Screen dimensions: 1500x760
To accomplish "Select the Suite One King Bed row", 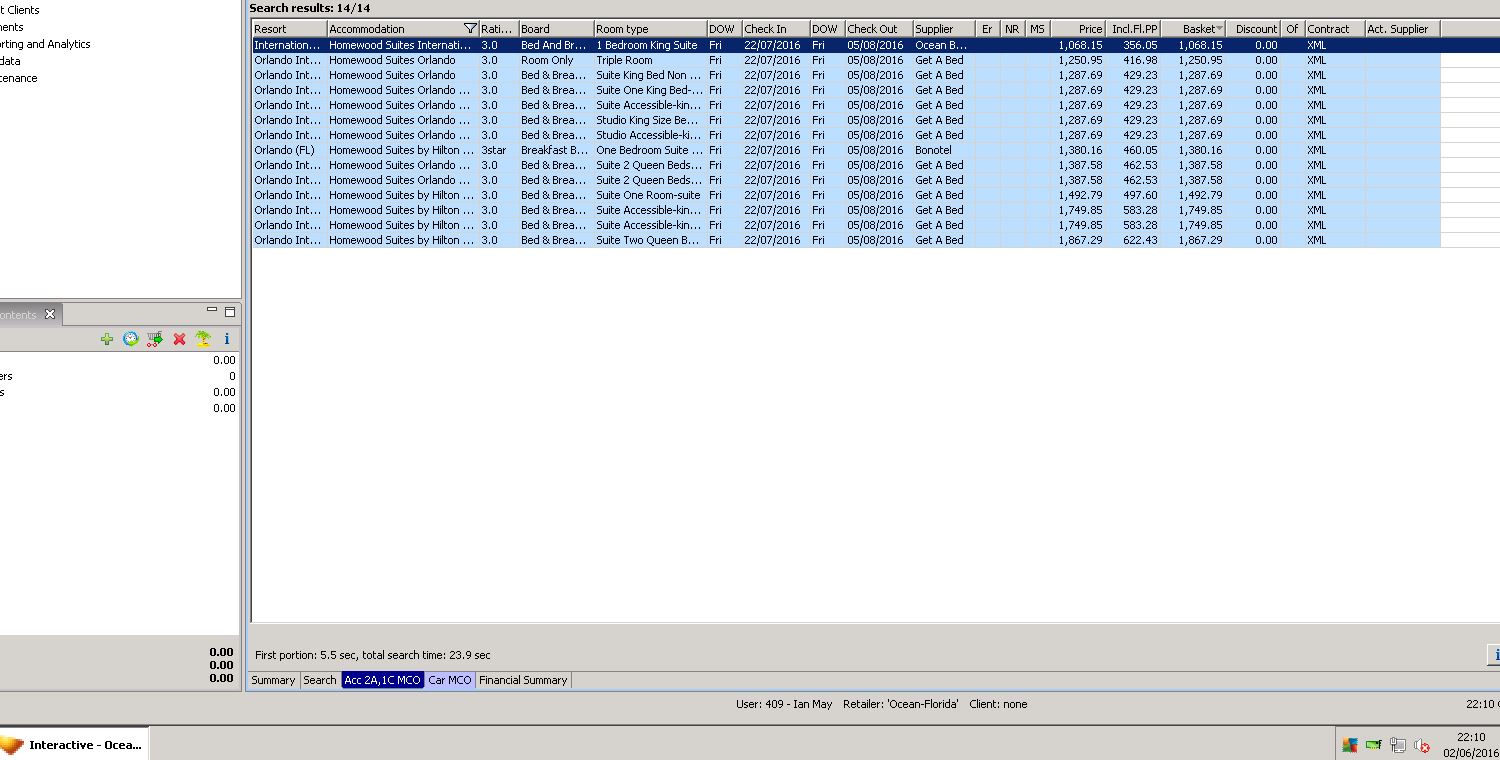I will pyautogui.click(x=846, y=90).
